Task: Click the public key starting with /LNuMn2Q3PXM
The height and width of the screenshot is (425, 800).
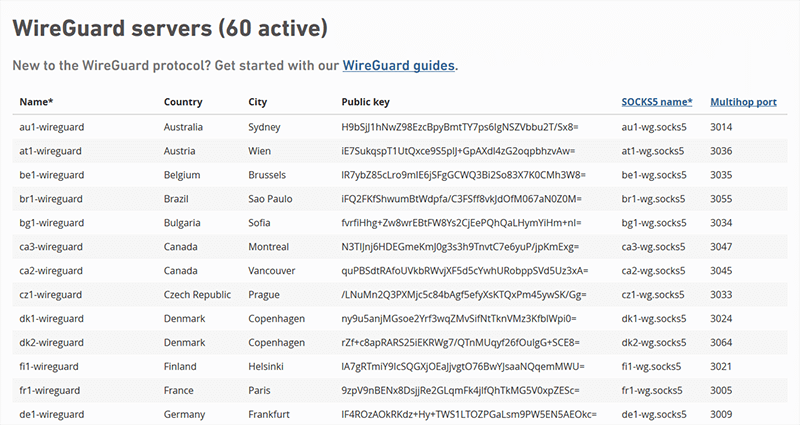Action: point(464,295)
